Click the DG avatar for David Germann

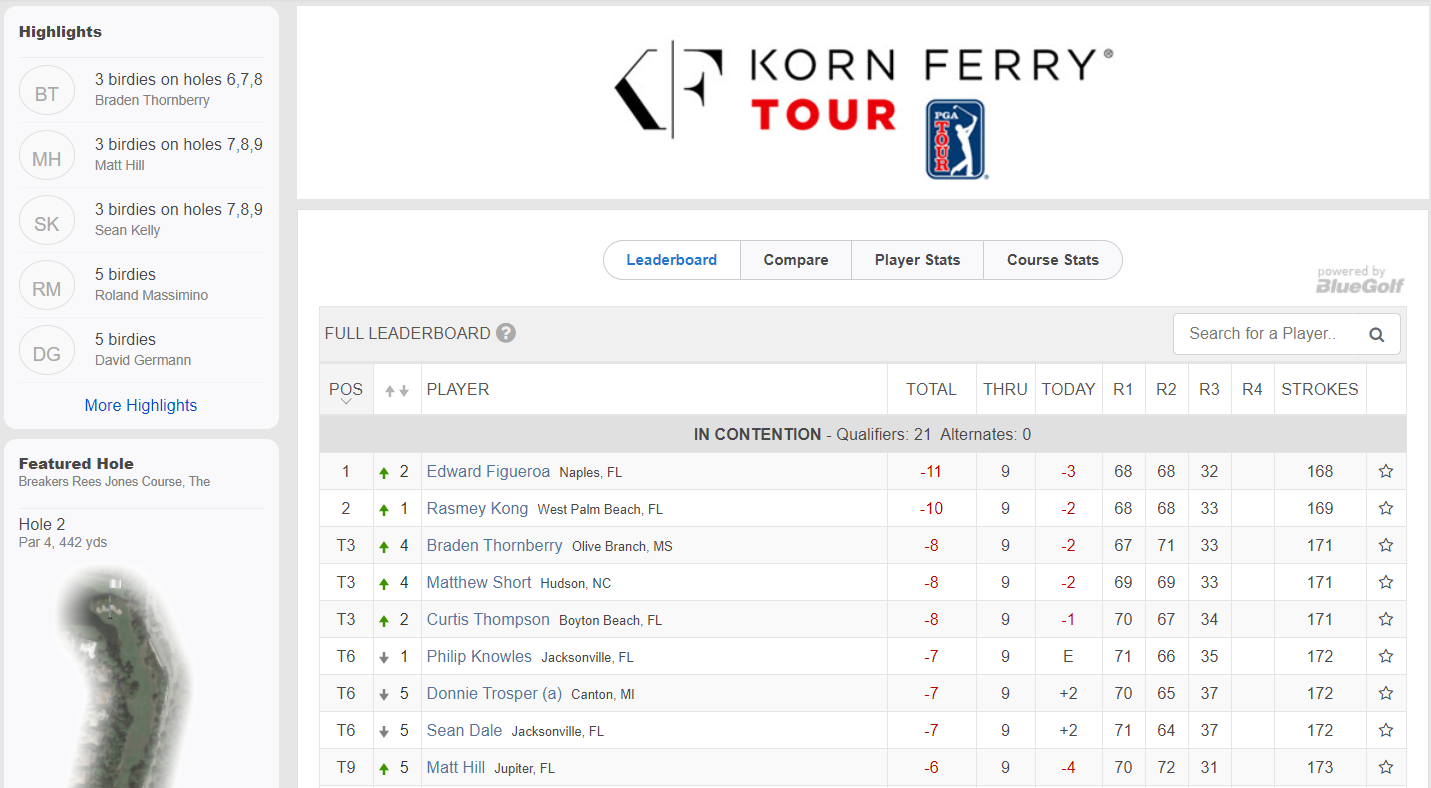(x=47, y=354)
